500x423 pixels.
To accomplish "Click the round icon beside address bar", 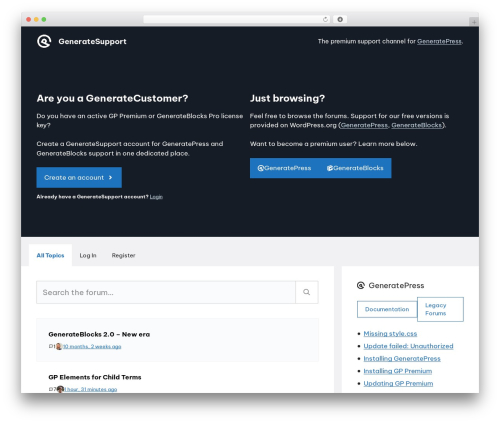I will (x=340, y=19).
